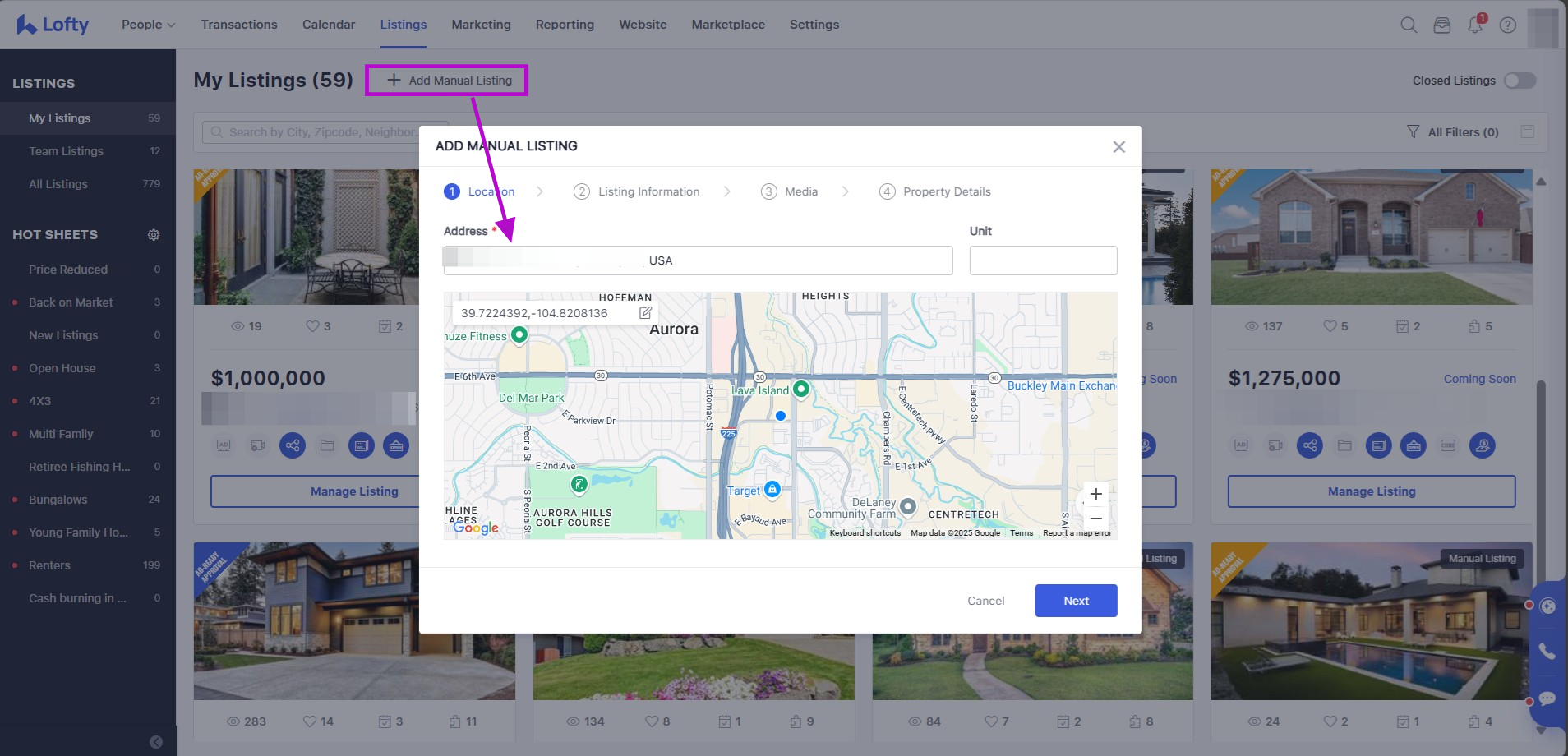Click the Unit input field
Viewport: 1568px width, 756px height.
click(1043, 260)
